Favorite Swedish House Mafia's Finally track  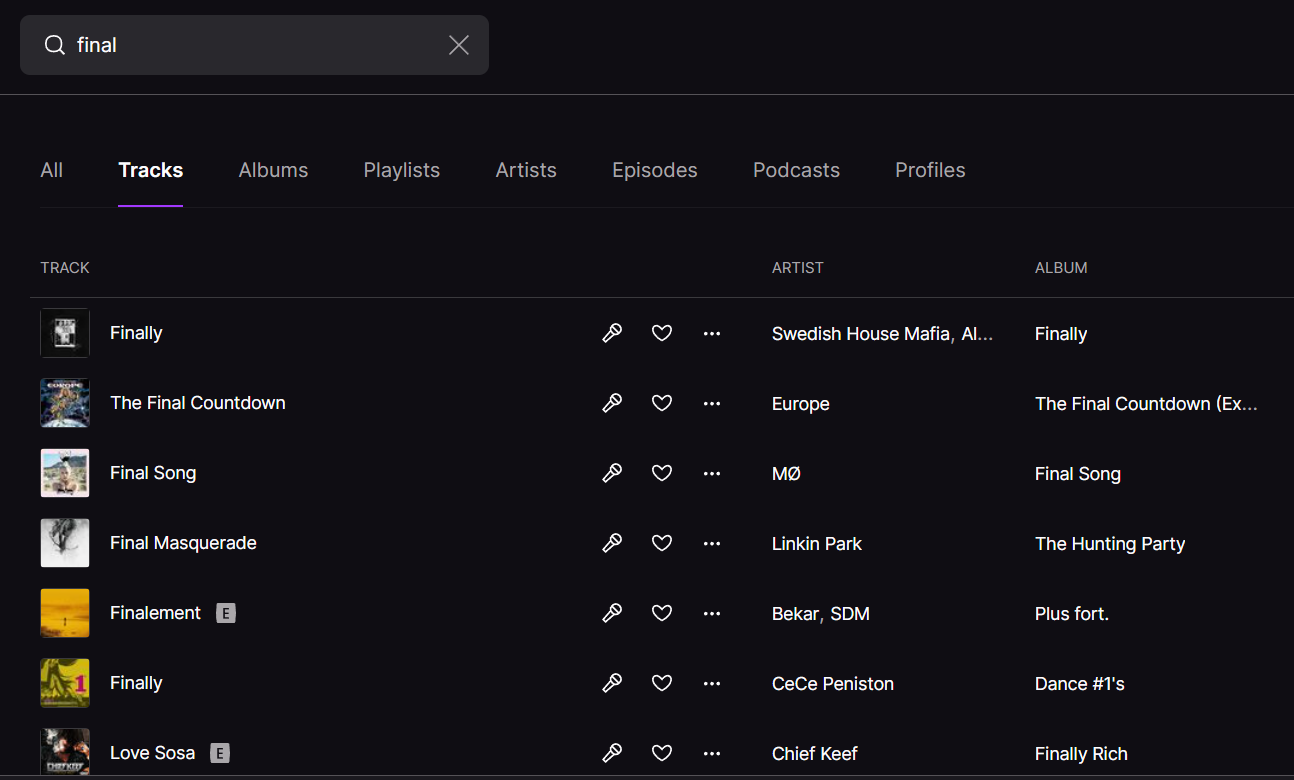662,333
